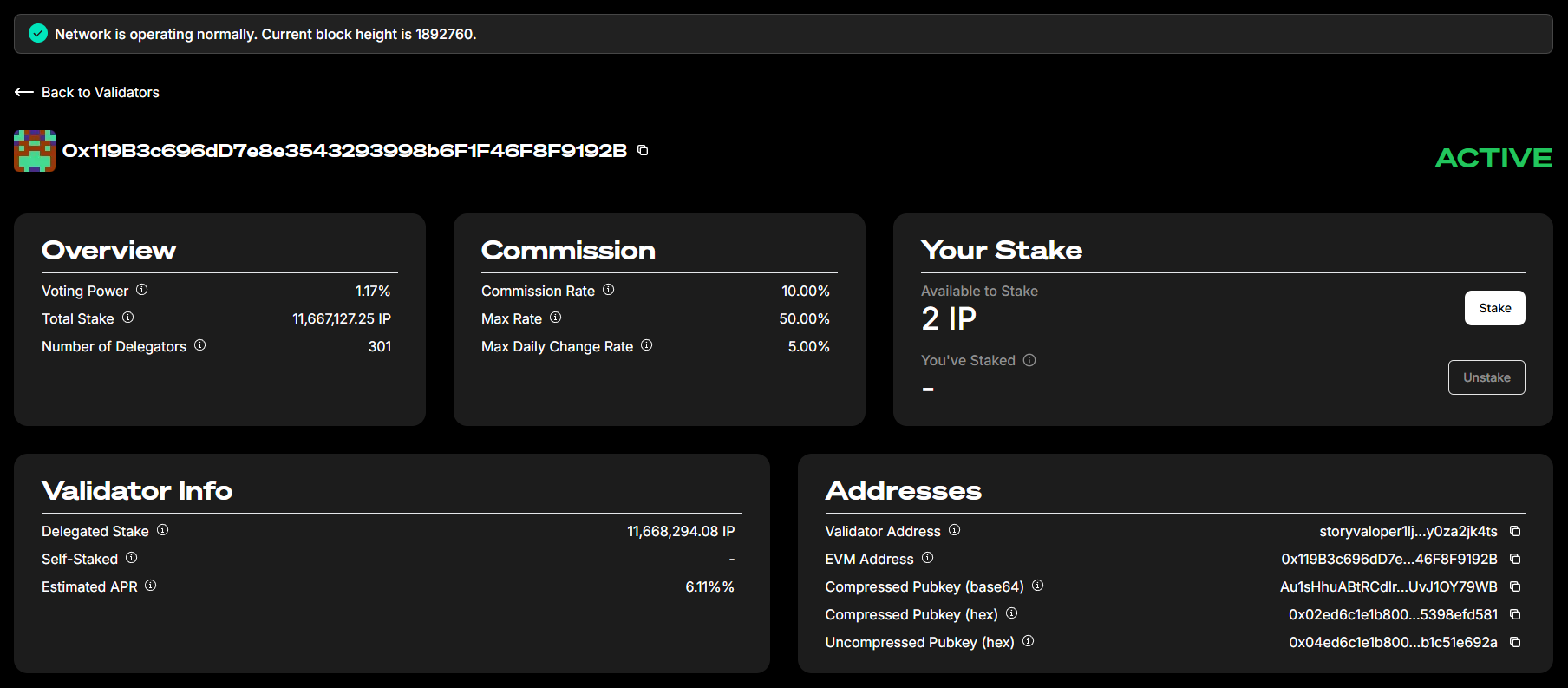Show info for You've Staked
The width and height of the screenshot is (1568, 688).
[x=1029, y=360]
